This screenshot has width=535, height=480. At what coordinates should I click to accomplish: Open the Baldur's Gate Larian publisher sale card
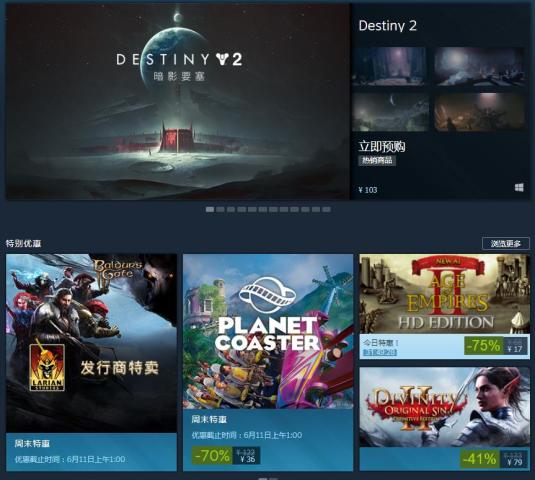pyautogui.click(x=91, y=362)
